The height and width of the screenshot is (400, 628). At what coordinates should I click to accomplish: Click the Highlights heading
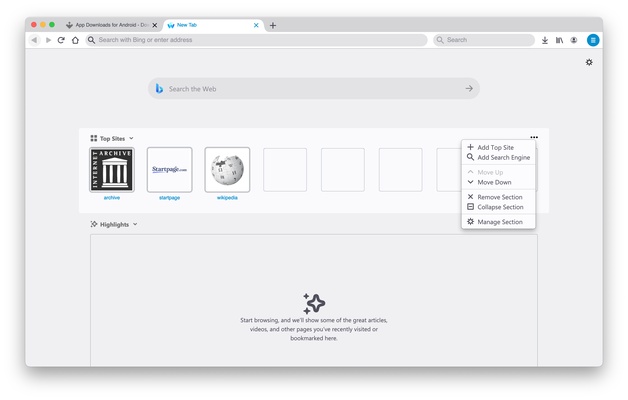tap(115, 225)
